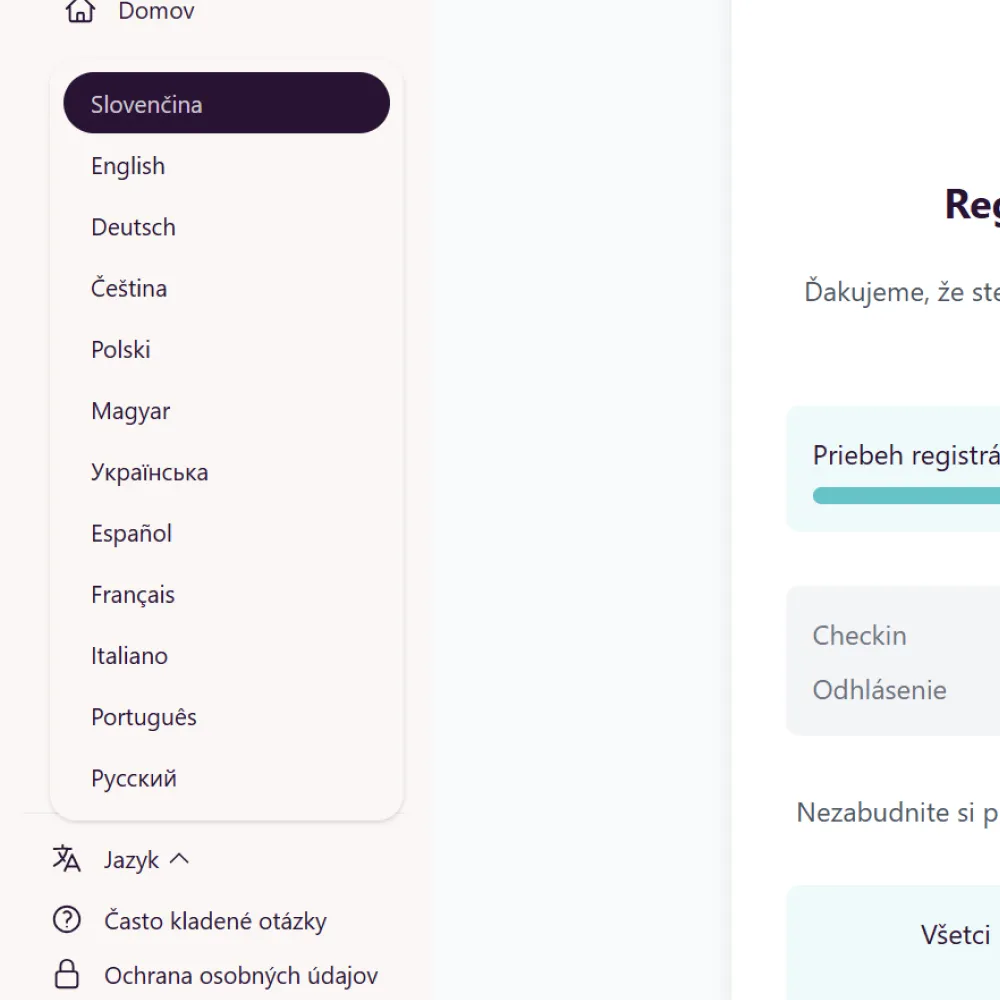Click the Jazyk translate icon

[66, 858]
